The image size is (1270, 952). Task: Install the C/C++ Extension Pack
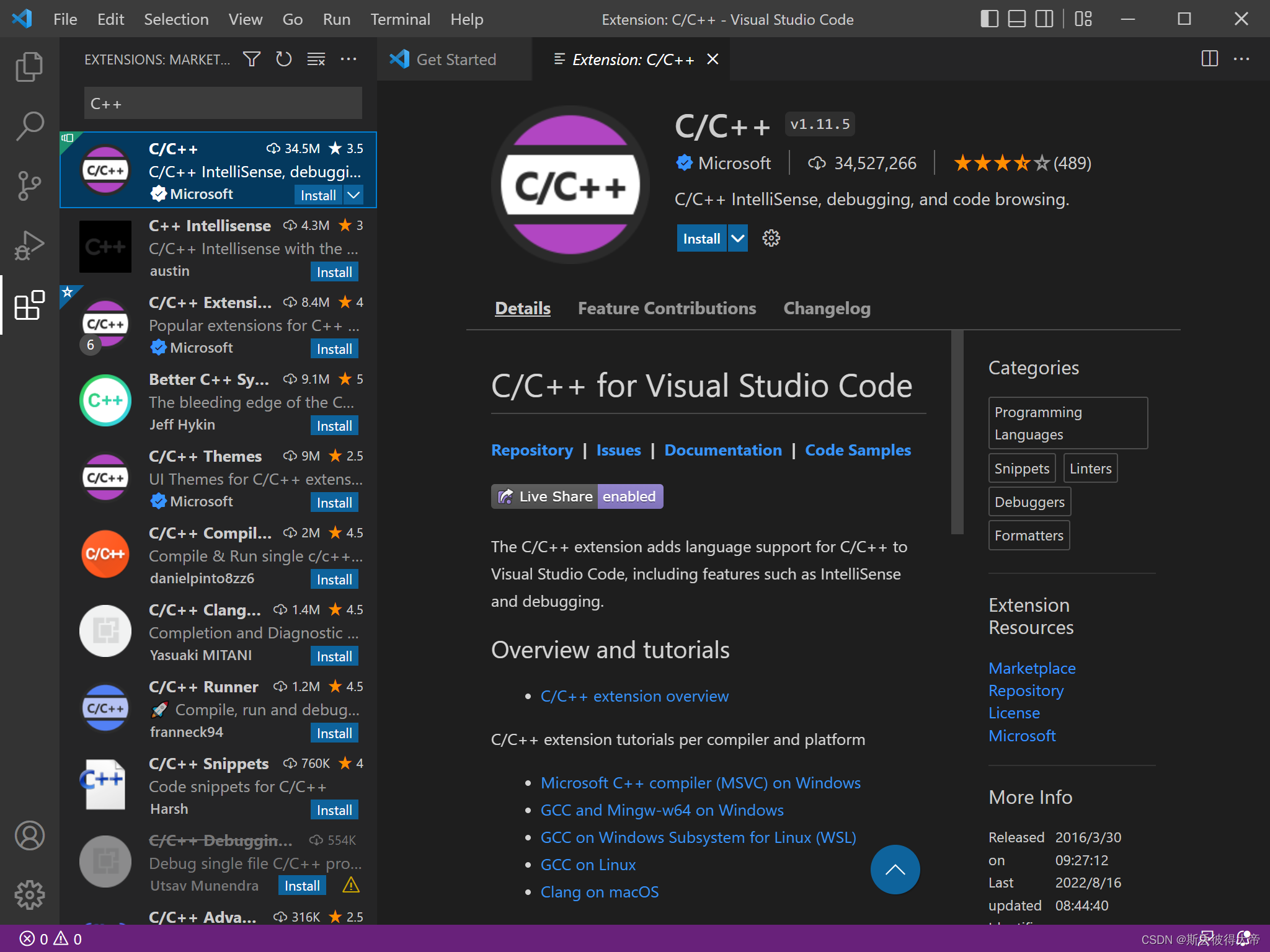coord(334,349)
